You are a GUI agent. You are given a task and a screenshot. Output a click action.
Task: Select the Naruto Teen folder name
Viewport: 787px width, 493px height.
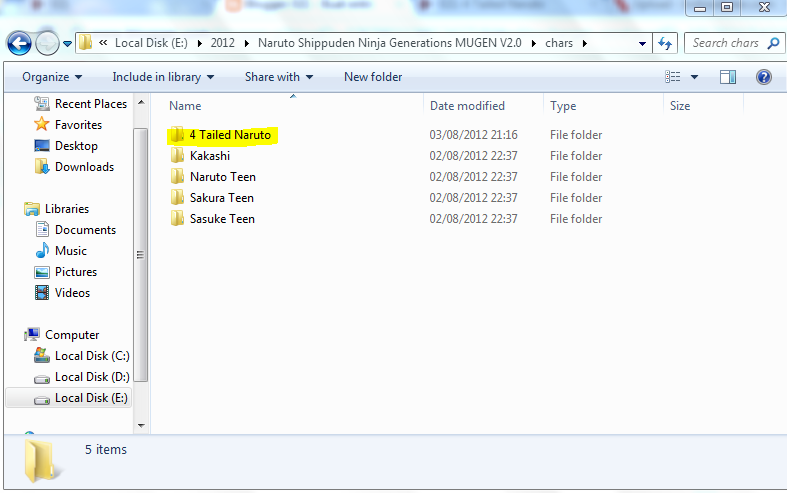click(223, 177)
